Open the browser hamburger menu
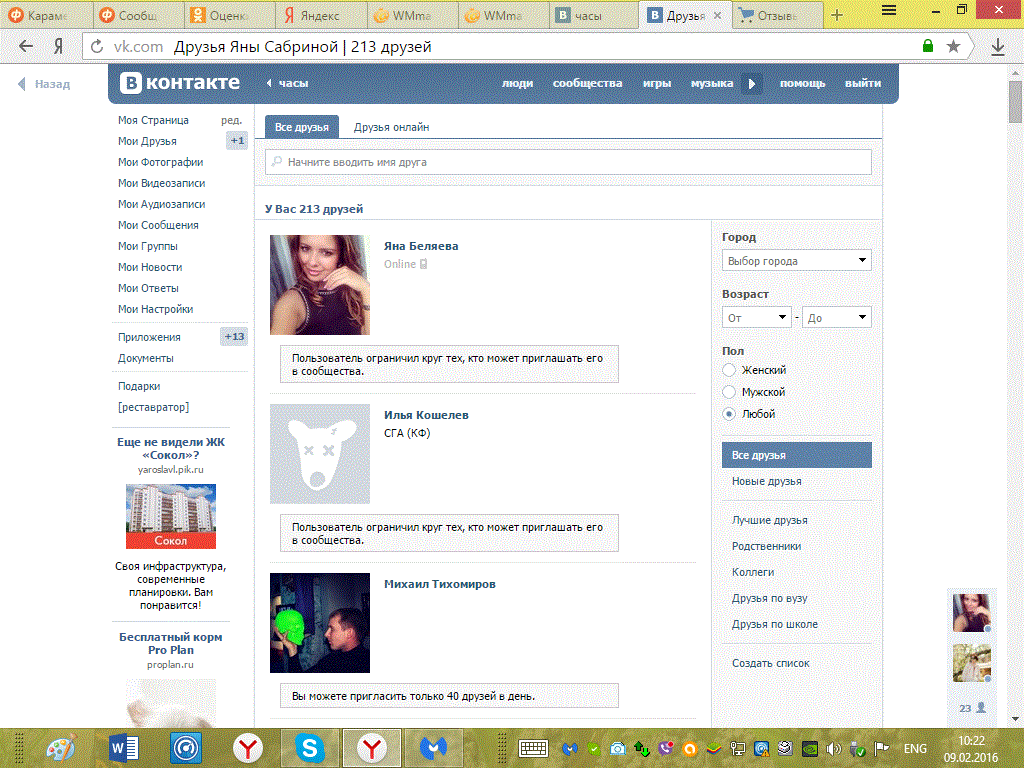The image size is (1024, 768). click(x=889, y=10)
